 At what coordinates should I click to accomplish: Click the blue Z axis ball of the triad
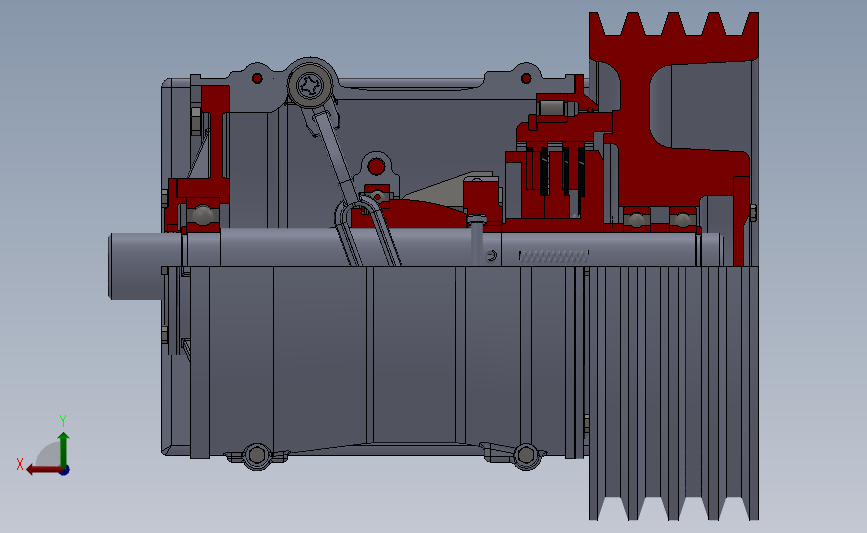click(64, 471)
